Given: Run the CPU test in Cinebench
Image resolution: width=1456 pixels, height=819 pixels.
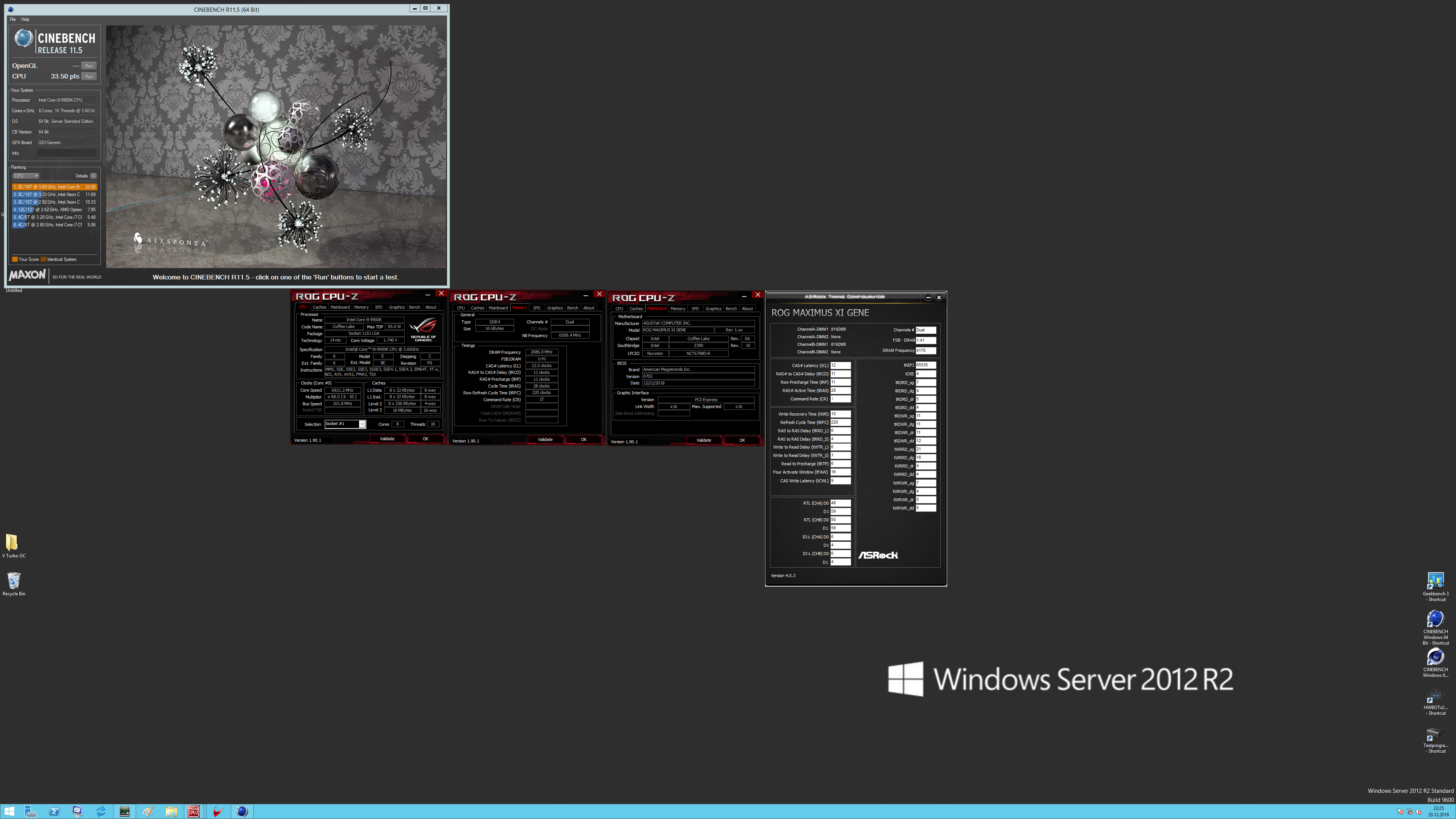Looking at the screenshot, I should tap(89, 76).
